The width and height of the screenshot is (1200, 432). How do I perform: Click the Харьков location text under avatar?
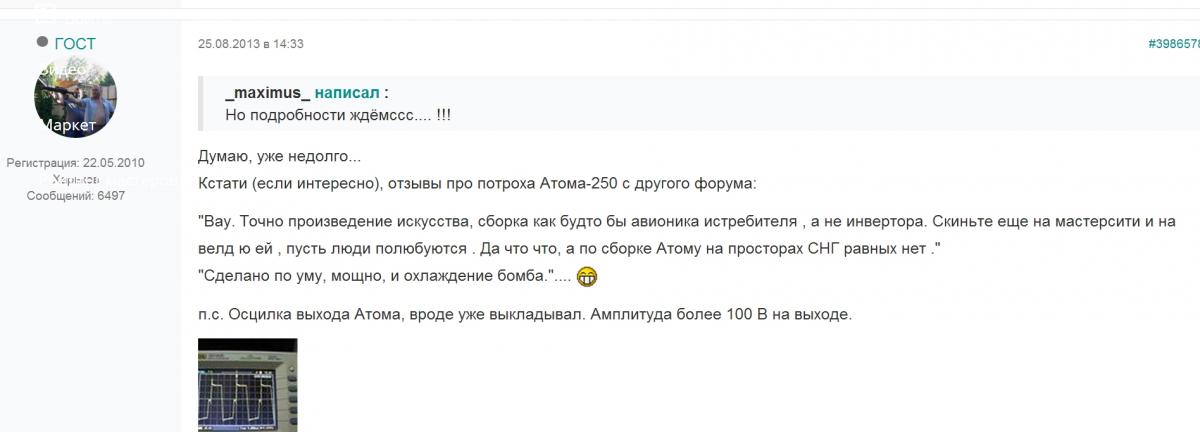(75, 179)
